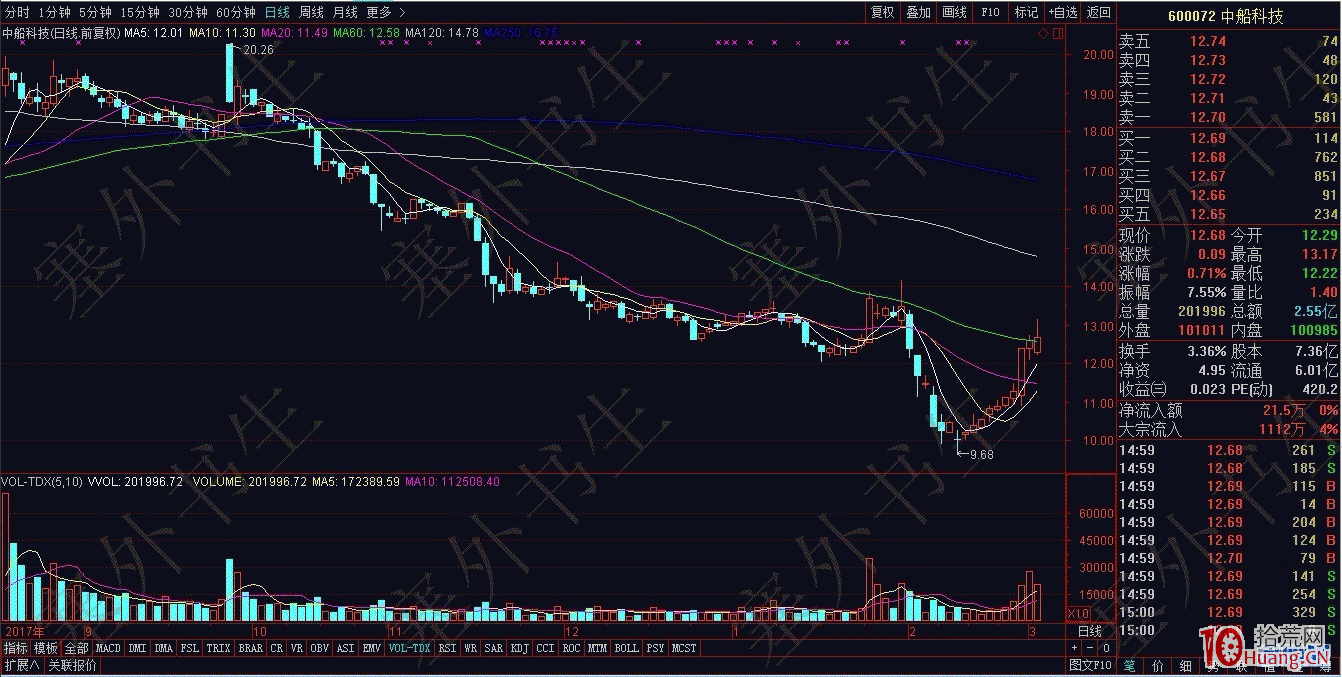Switch indicator to DMA
The width and height of the screenshot is (1342, 677).
(164, 648)
